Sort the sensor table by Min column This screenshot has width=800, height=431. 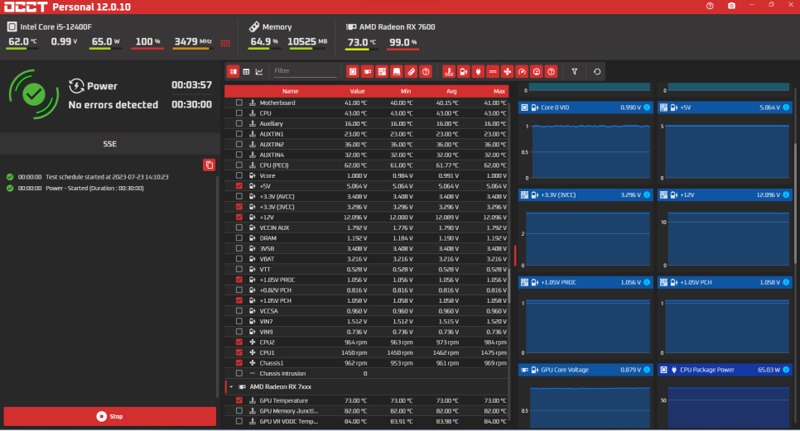click(x=406, y=91)
